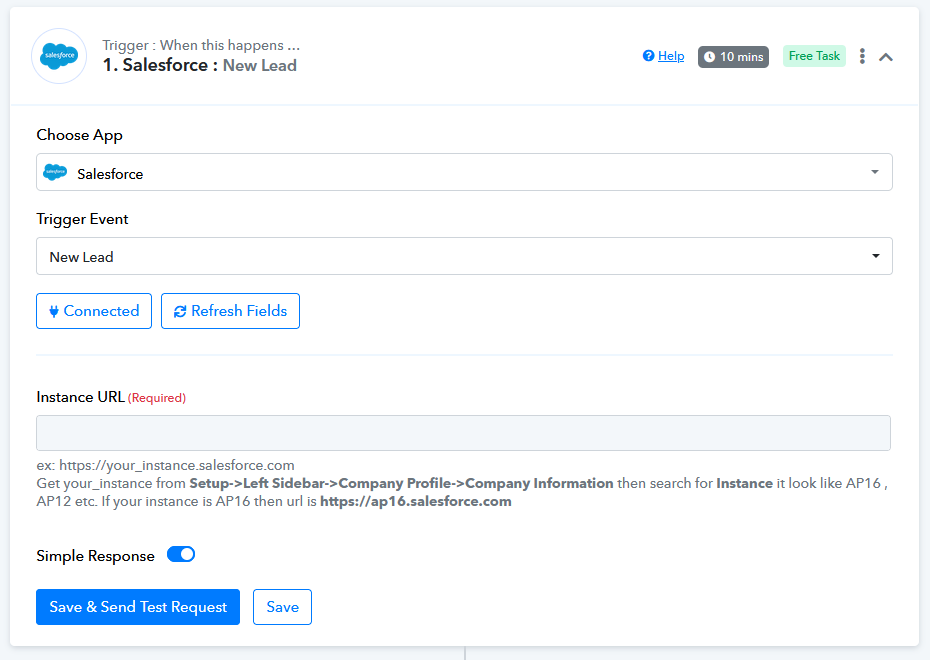Collapse the trigger step with the chevron
The width and height of the screenshot is (930, 660).
pyautogui.click(x=886, y=57)
